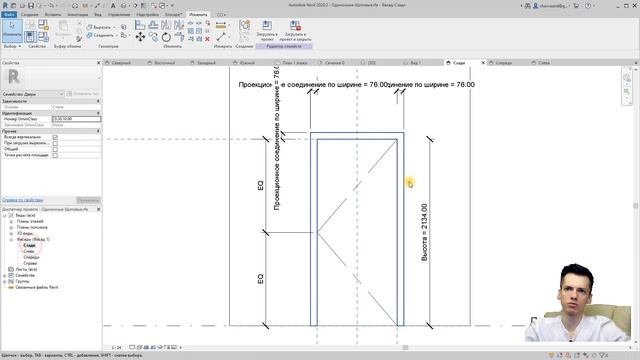The width and height of the screenshot is (640, 360).
Task: Click the Text (A) icon in quick access toolbar
Action: 113,6
